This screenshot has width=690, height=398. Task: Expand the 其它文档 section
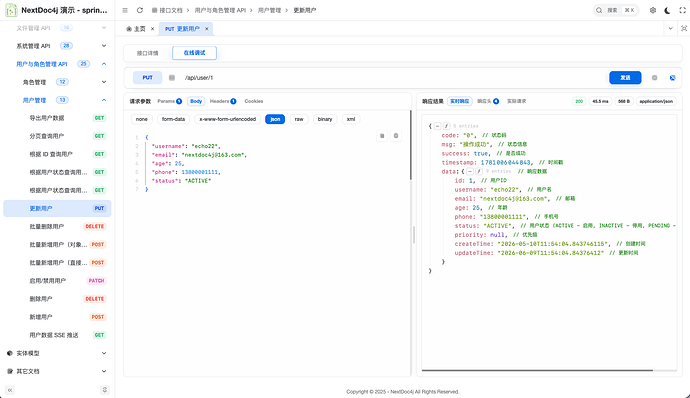tap(57, 371)
